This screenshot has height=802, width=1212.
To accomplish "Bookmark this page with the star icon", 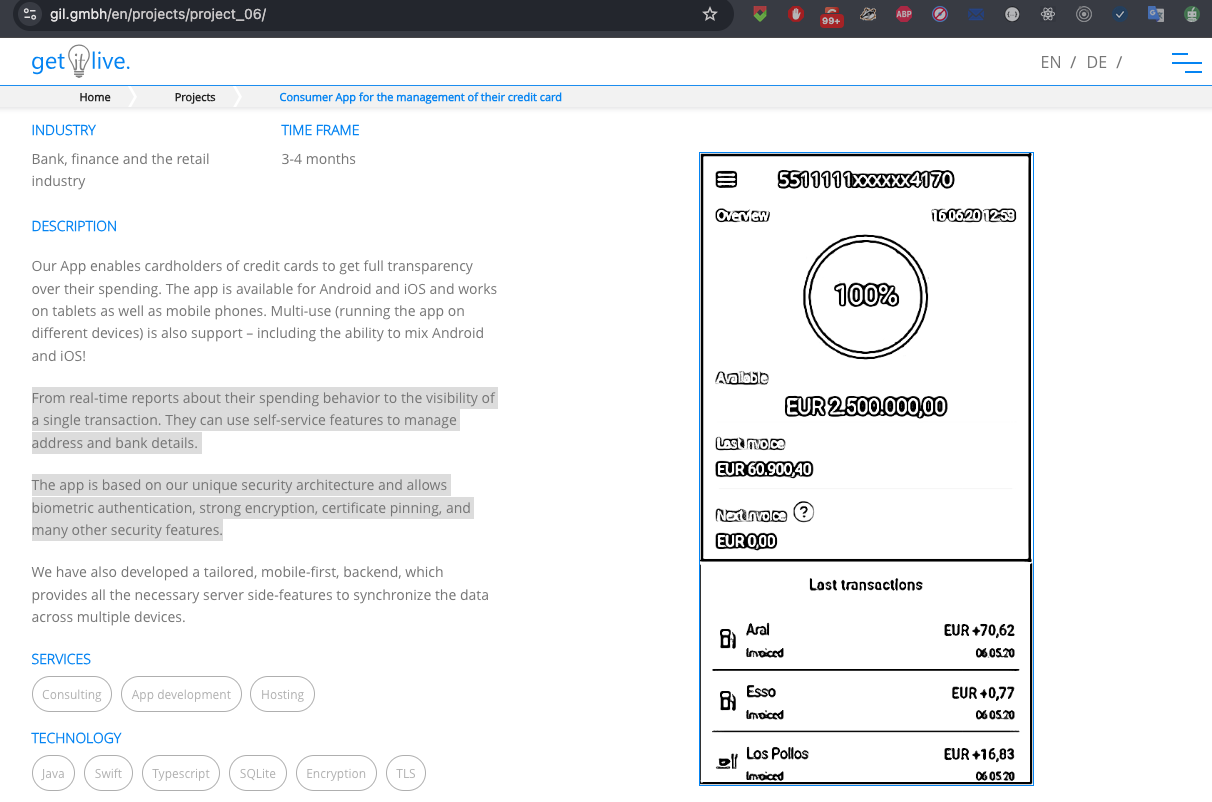I will pos(710,14).
